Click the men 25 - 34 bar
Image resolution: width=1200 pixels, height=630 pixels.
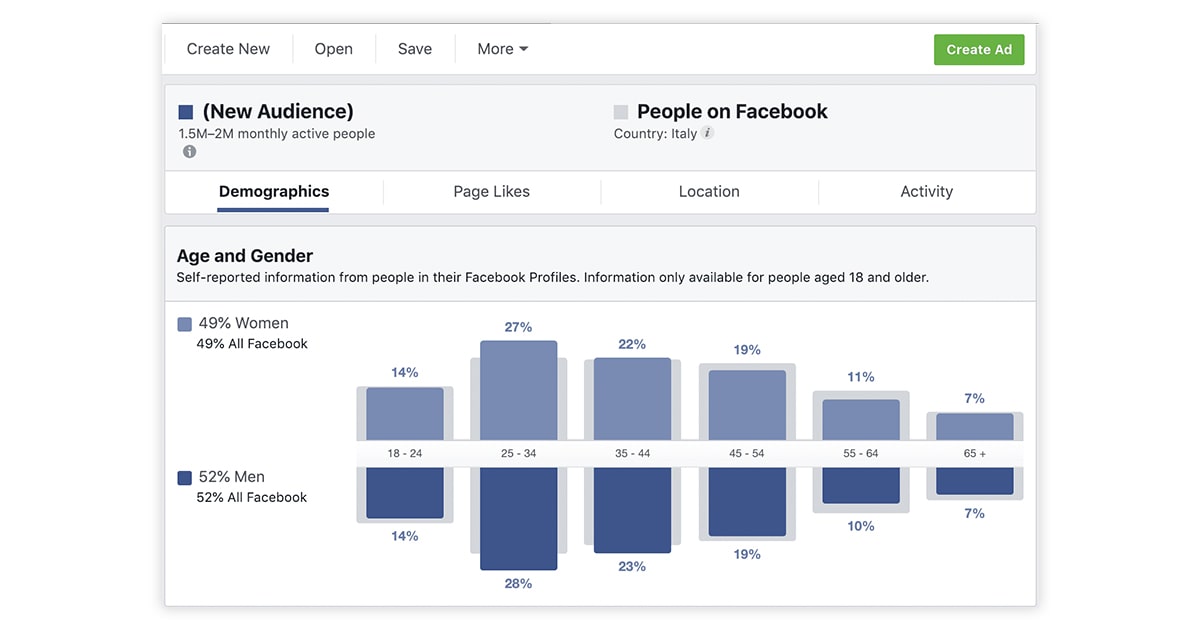tap(518, 518)
